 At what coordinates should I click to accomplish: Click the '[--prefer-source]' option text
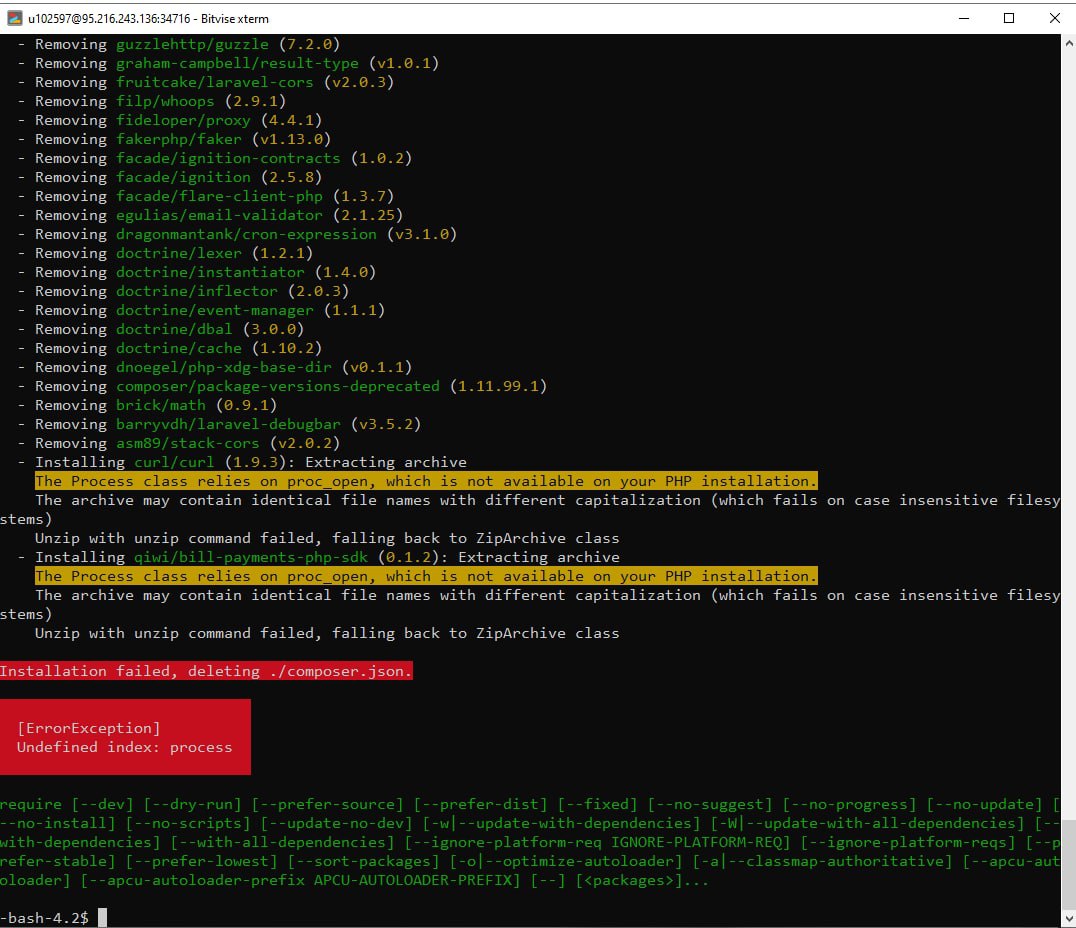click(x=327, y=804)
